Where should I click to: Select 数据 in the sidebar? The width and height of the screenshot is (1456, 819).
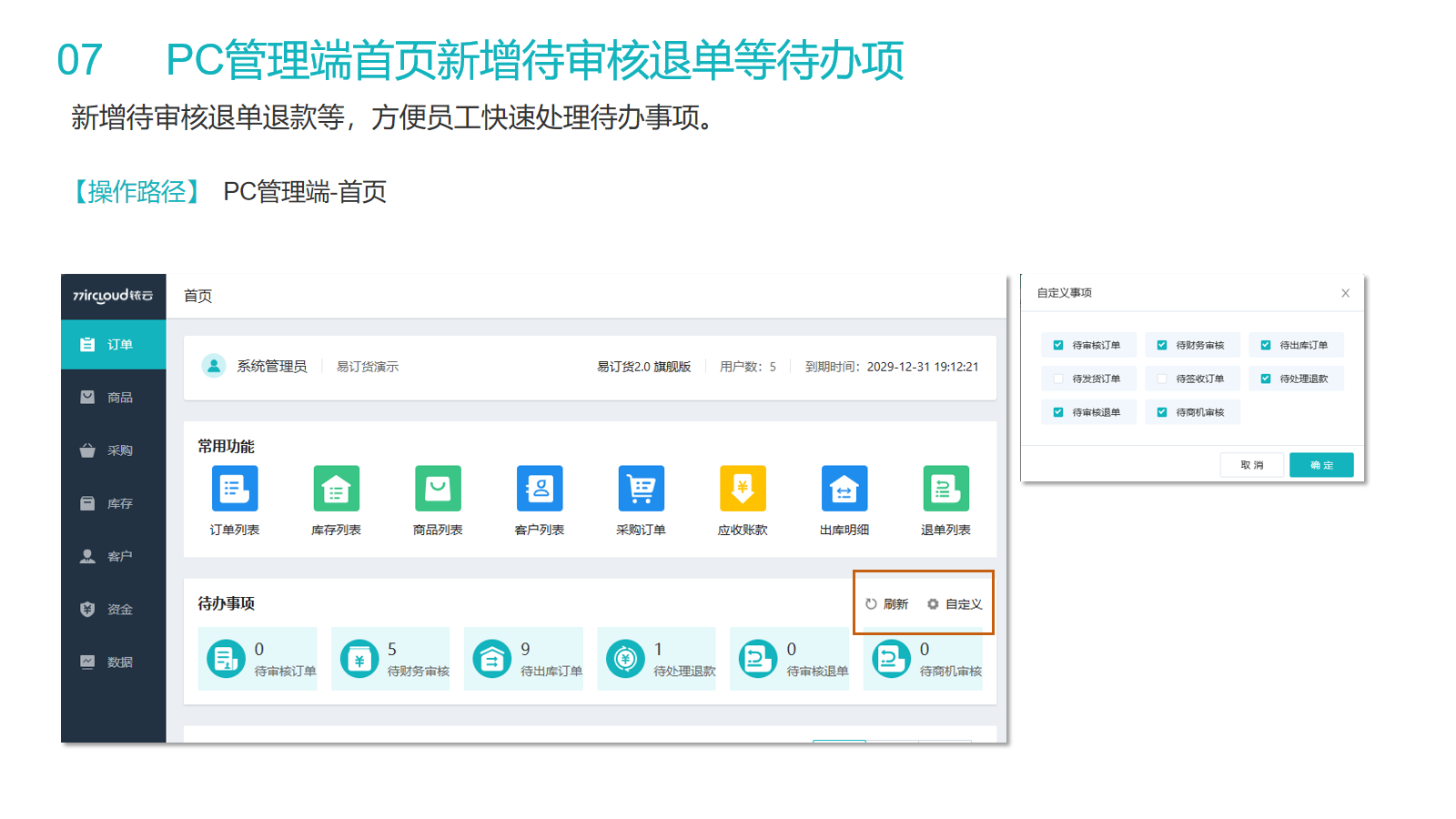pos(114,662)
